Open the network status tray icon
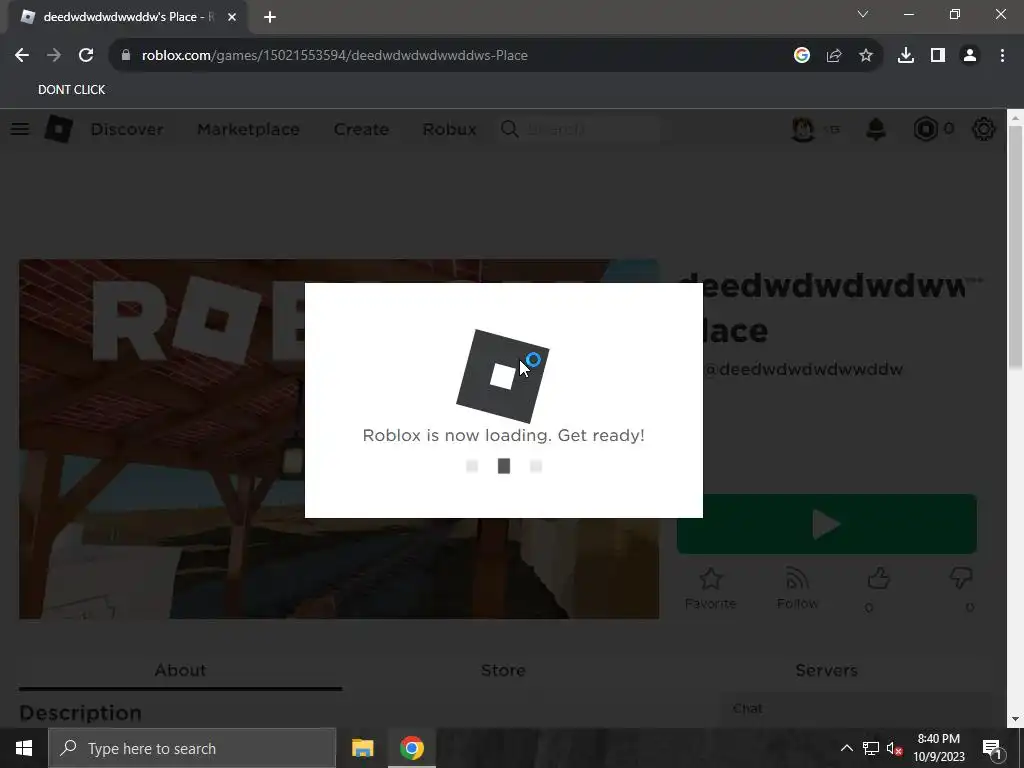 click(871, 748)
